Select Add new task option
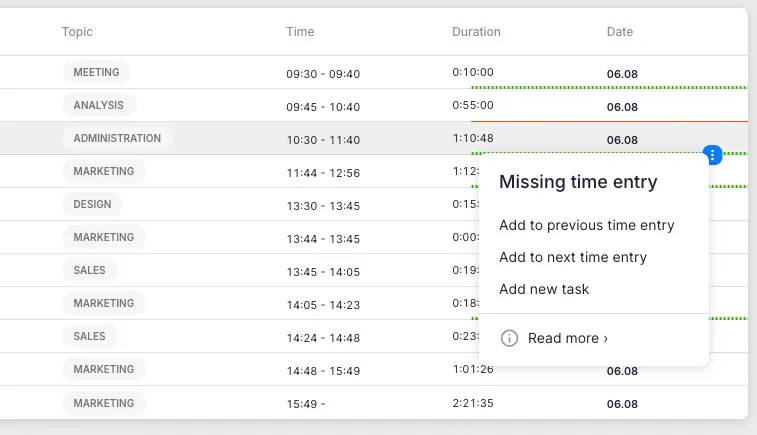The width and height of the screenshot is (757, 435). click(x=544, y=289)
